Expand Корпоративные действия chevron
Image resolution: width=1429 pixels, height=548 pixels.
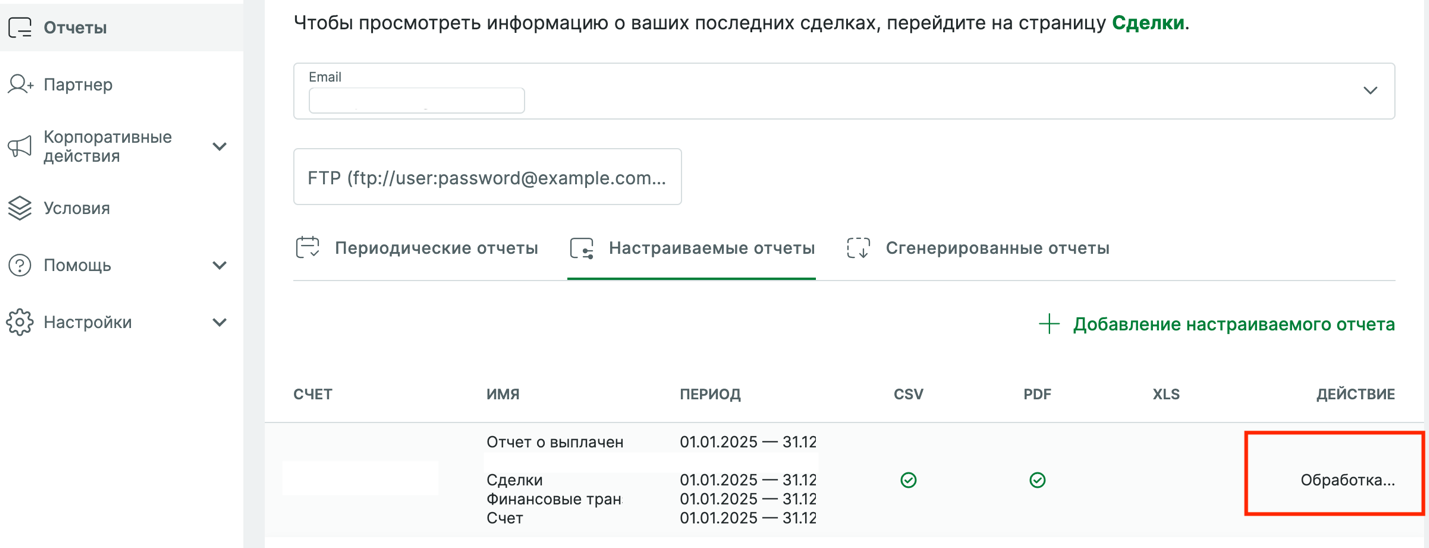220,147
